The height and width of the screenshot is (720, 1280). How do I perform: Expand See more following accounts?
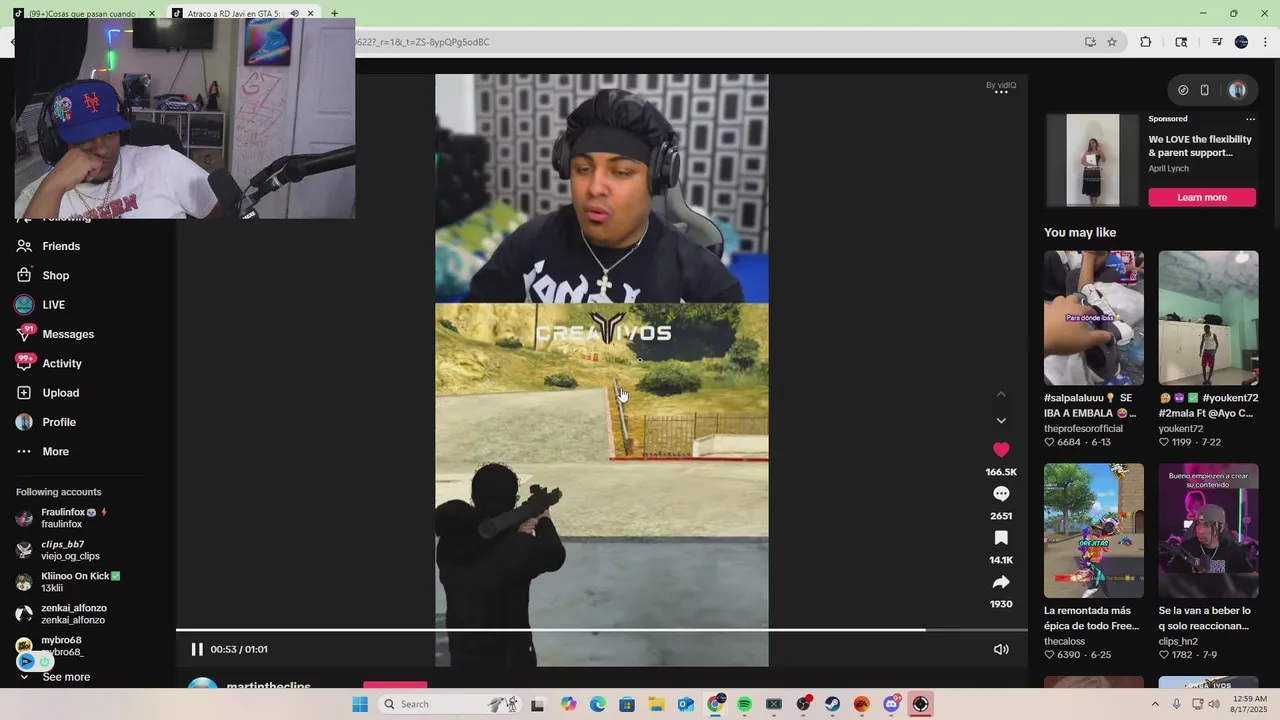click(55, 677)
